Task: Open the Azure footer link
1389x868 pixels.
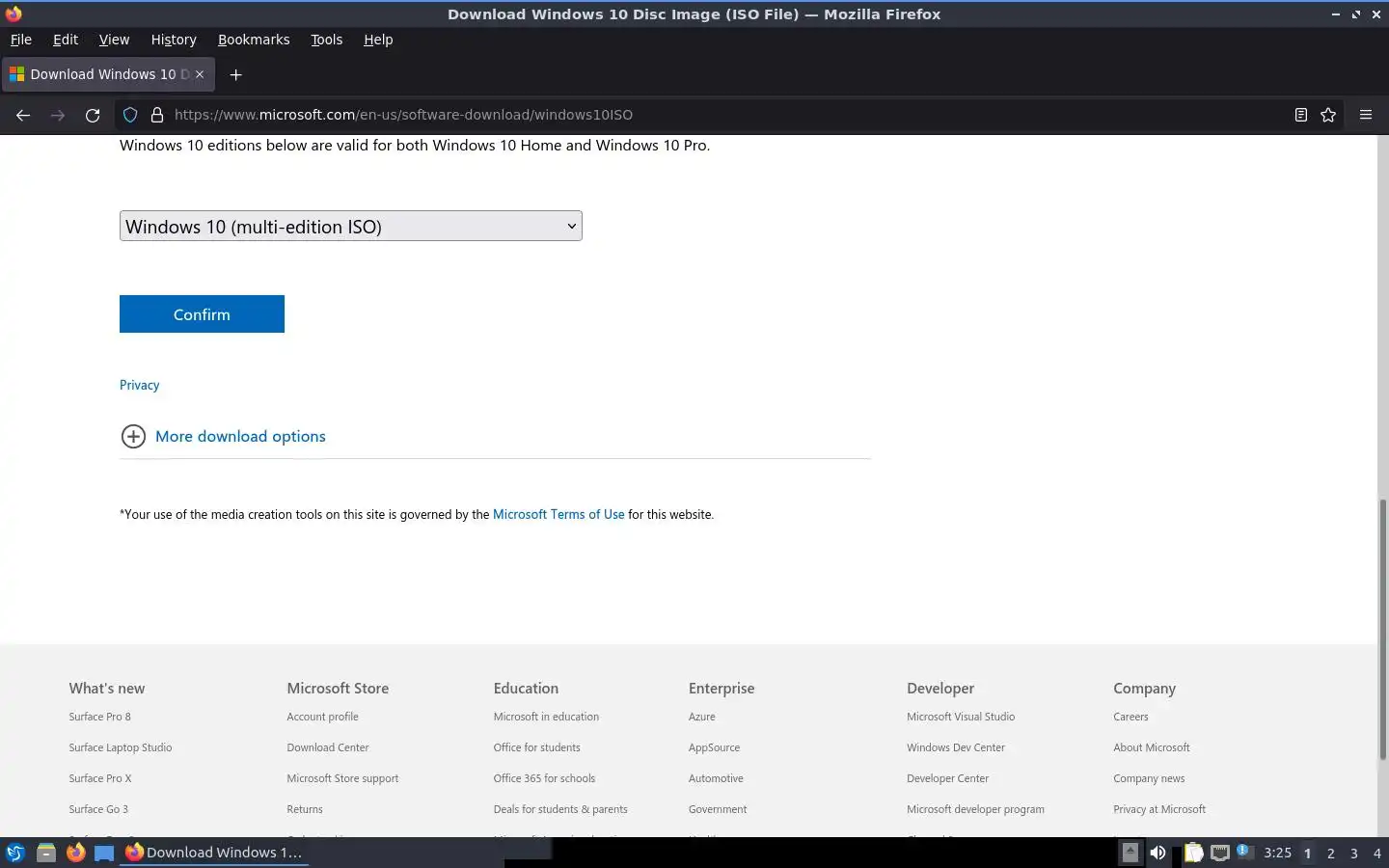Action: point(702,717)
